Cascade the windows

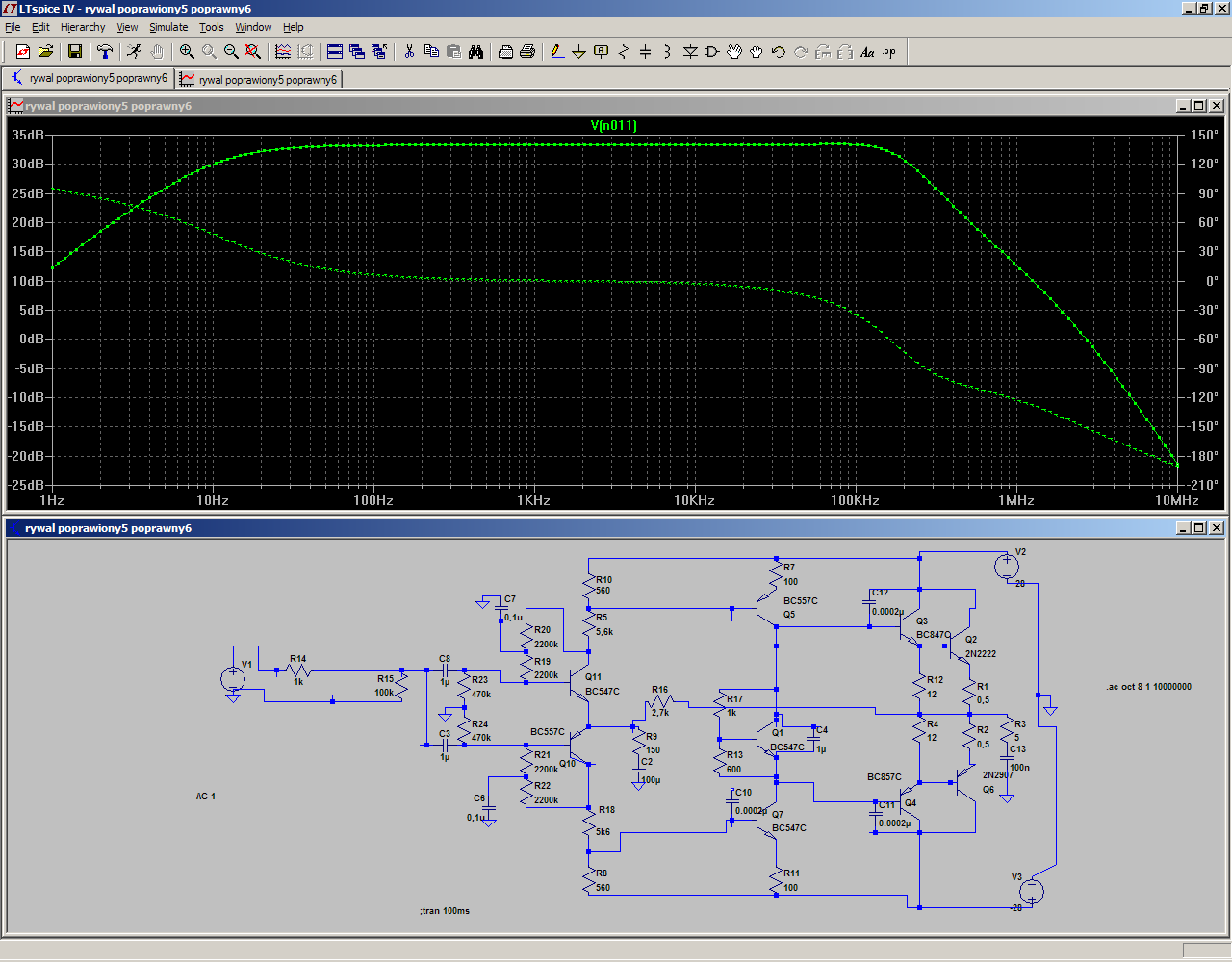pyautogui.click(x=357, y=52)
